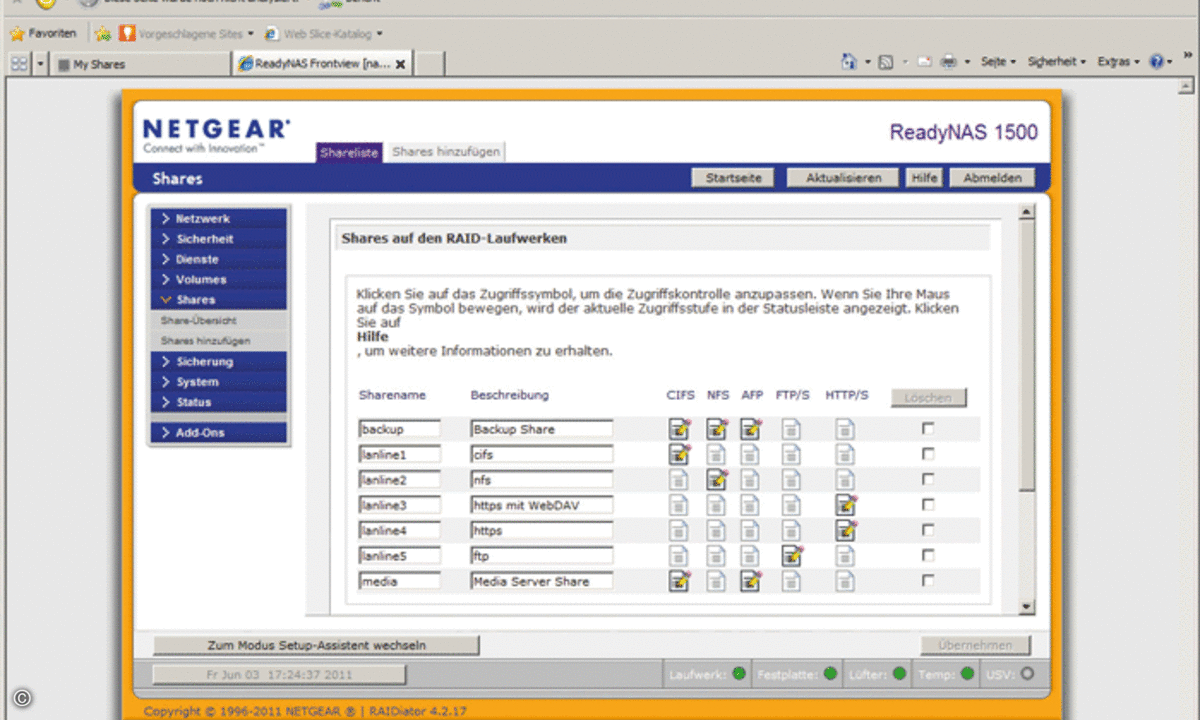Open CIFS access settings for lanline1 share
This screenshot has height=720, width=1200.
pyautogui.click(x=680, y=454)
